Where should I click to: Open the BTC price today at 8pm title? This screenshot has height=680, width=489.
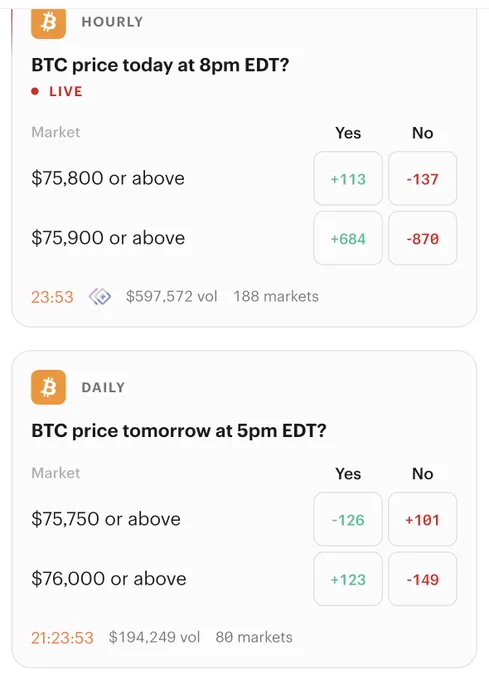tap(160, 65)
